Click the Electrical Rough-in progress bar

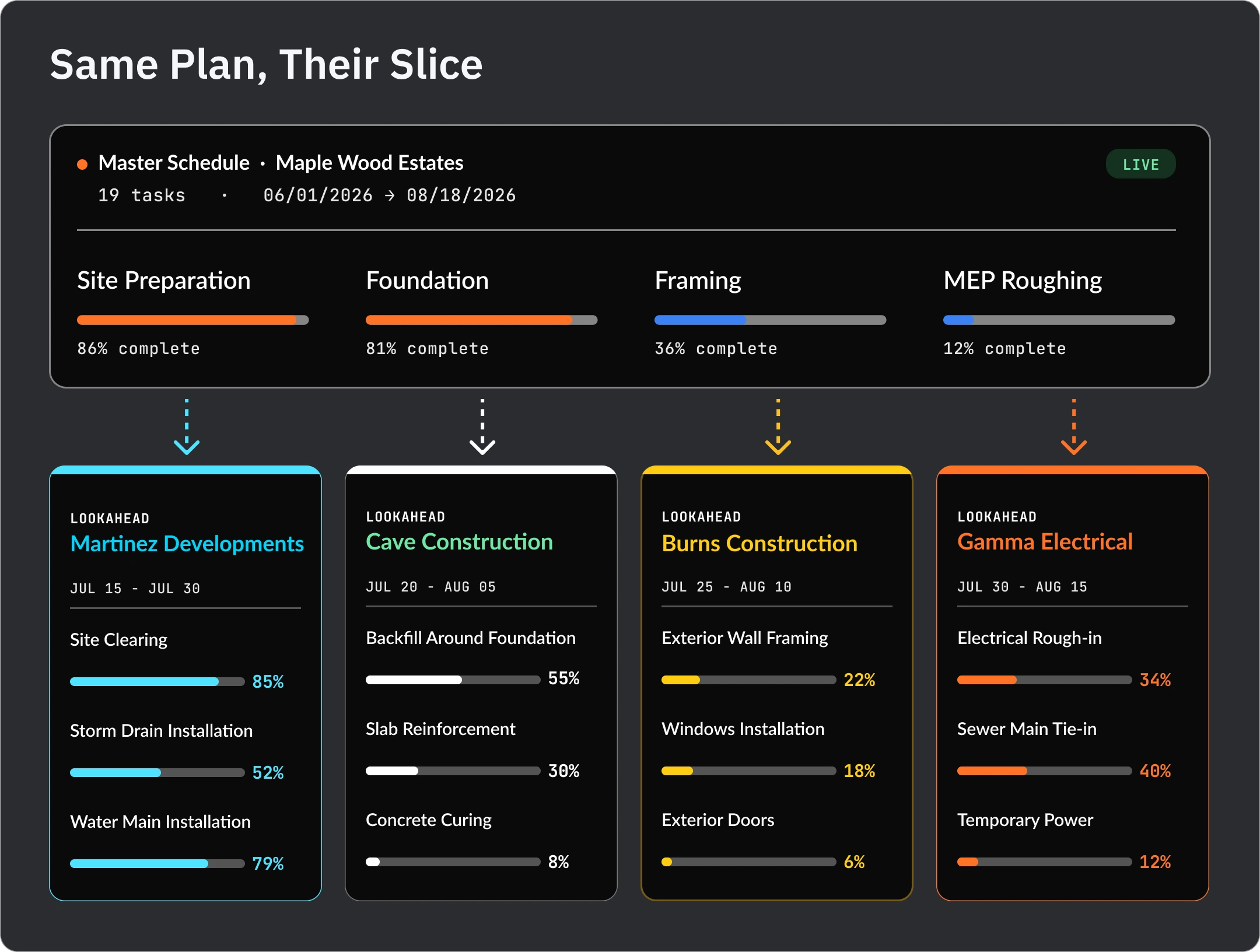[x=1044, y=680]
